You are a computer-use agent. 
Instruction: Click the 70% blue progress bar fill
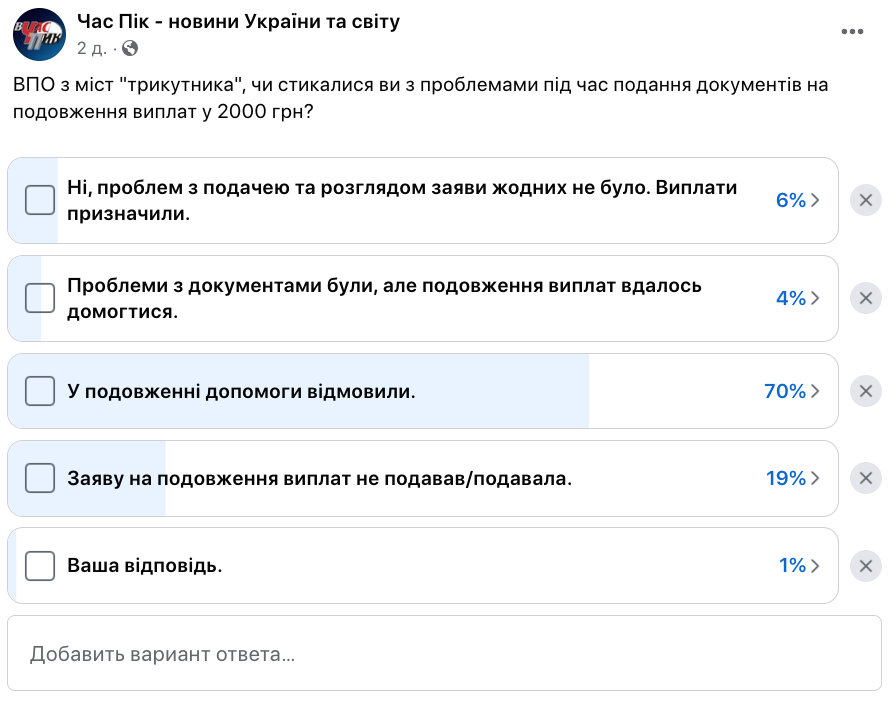[x=300, y=391]
